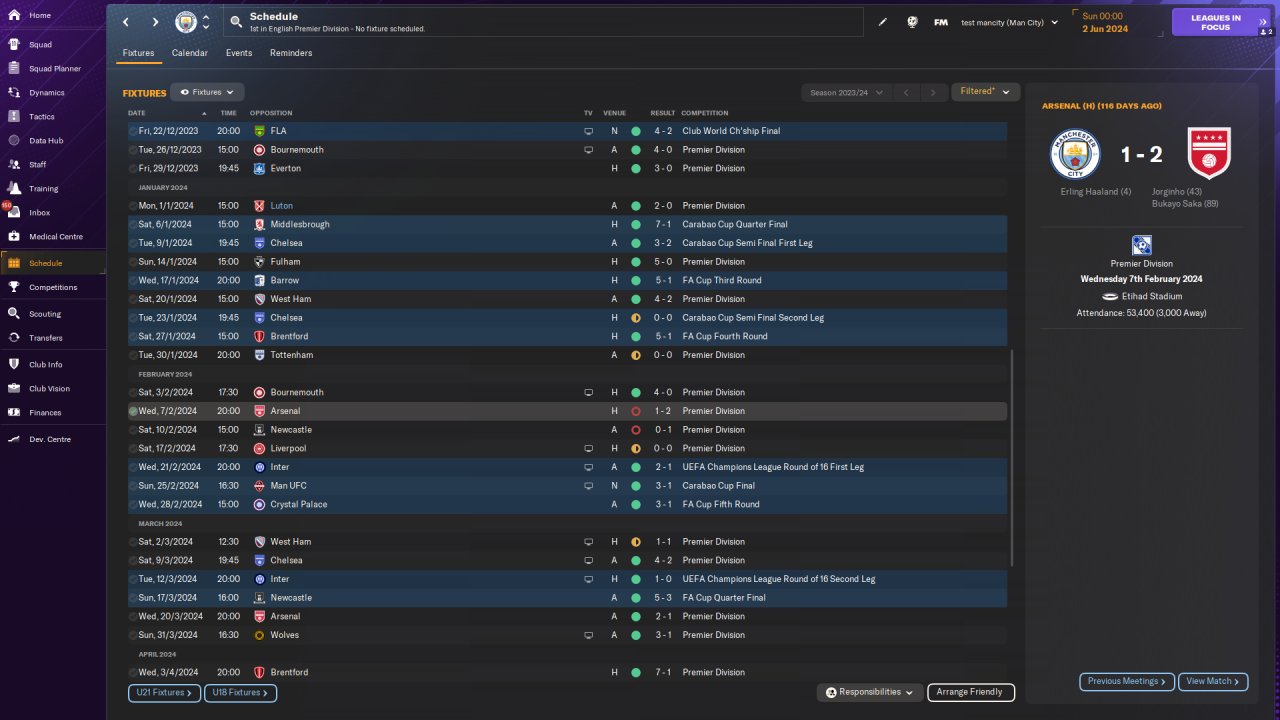Go to the previous season with the left chevron

pos(906,93)
